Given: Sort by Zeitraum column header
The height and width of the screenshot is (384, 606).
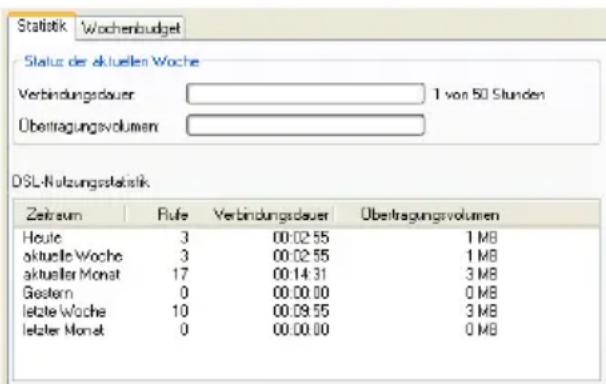Looking at the screenshot, I should coord(70,215).
